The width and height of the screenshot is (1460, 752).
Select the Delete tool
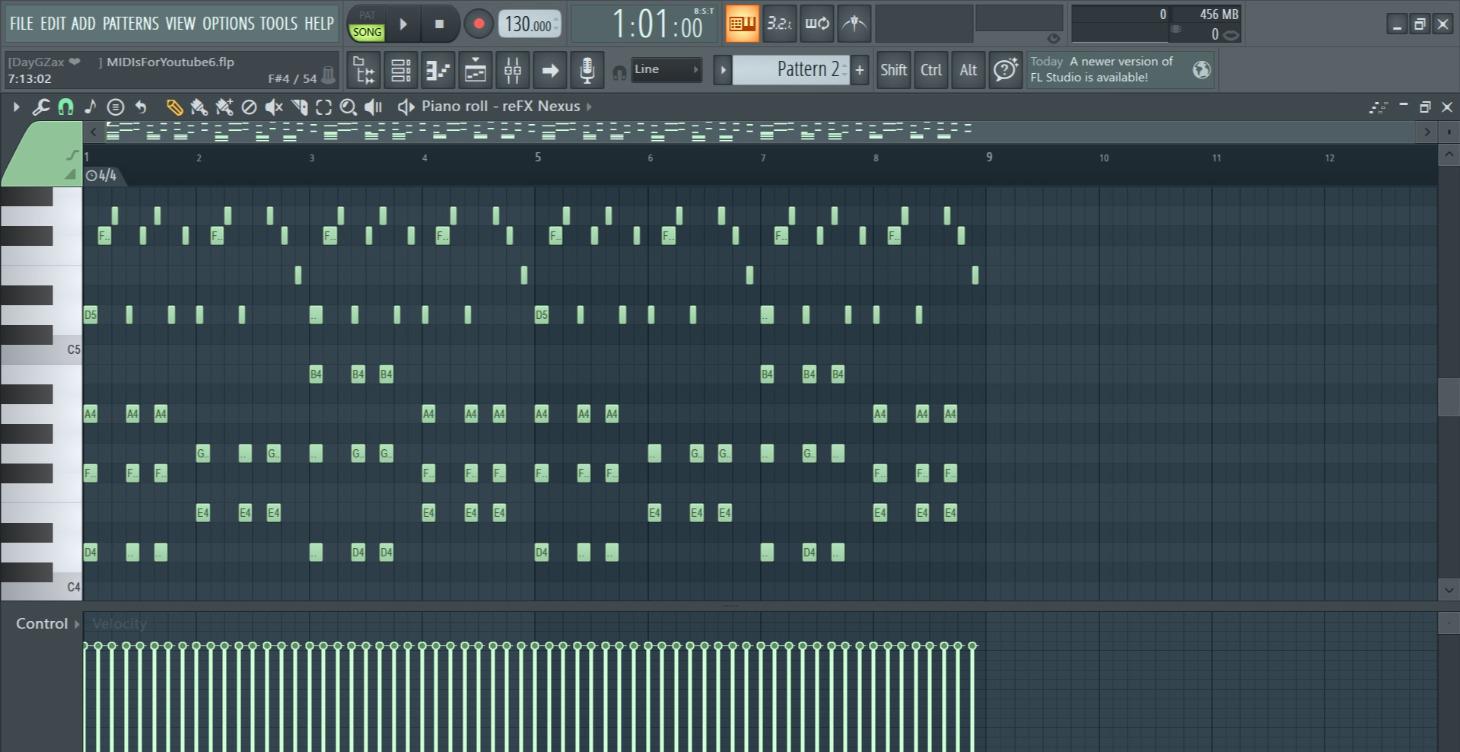click(249, 107)
